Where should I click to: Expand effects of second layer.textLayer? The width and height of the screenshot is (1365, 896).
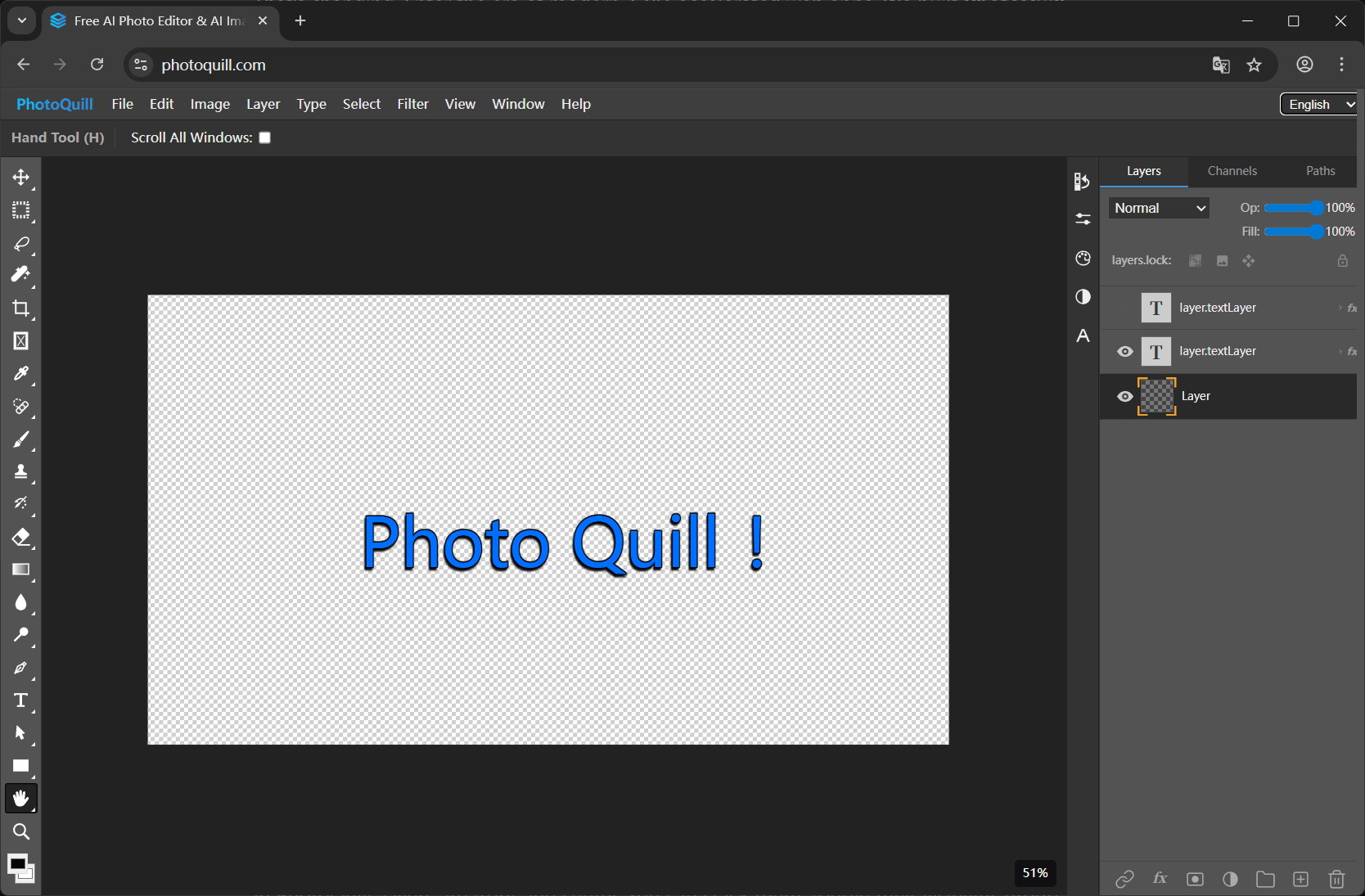[1340, 351]
